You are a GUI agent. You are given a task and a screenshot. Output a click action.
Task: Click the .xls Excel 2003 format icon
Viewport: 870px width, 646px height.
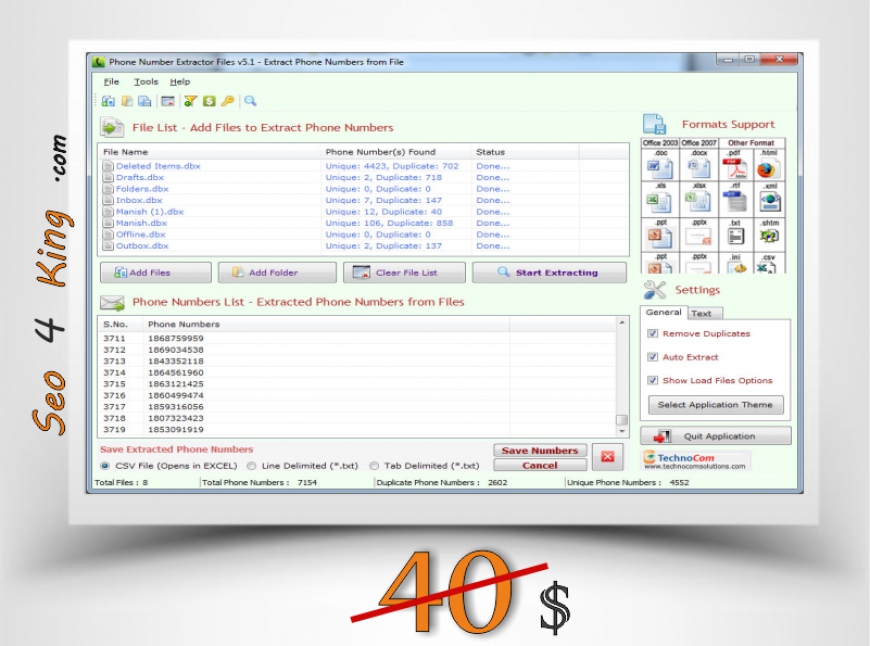pos(660,202)
